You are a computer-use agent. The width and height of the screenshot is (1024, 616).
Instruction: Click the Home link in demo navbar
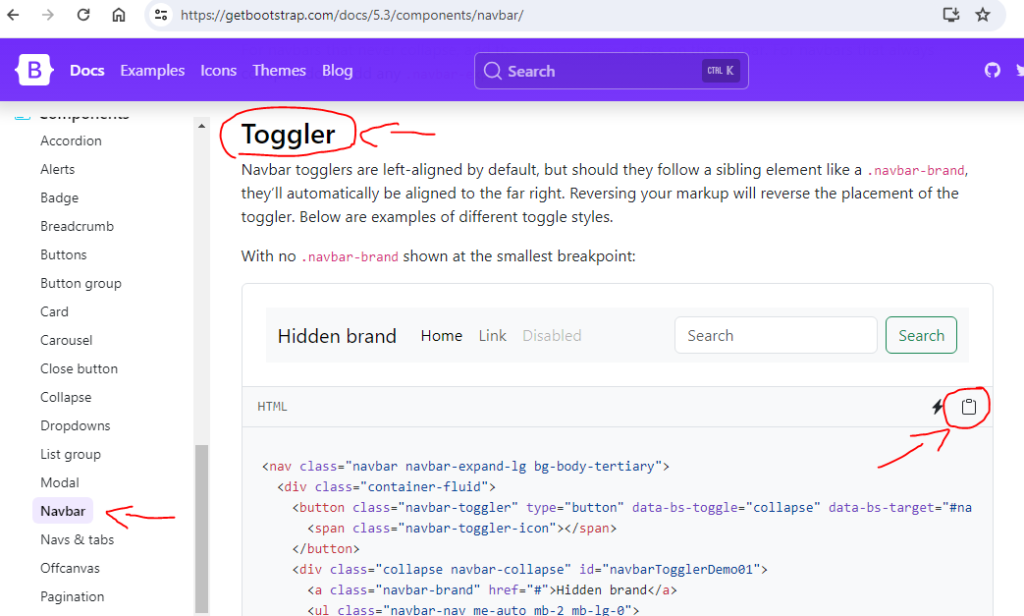point(441,336)
